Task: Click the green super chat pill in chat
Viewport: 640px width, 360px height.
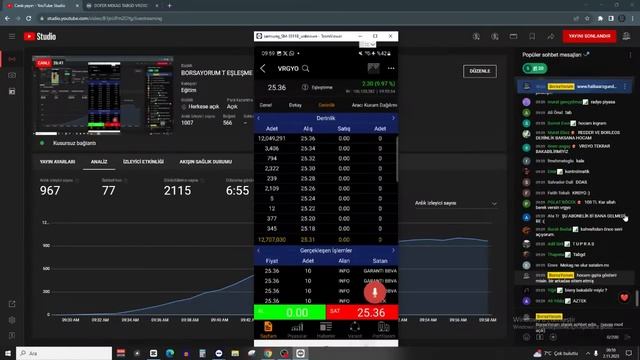Action: pyautogui.click(x=535, y=69)
